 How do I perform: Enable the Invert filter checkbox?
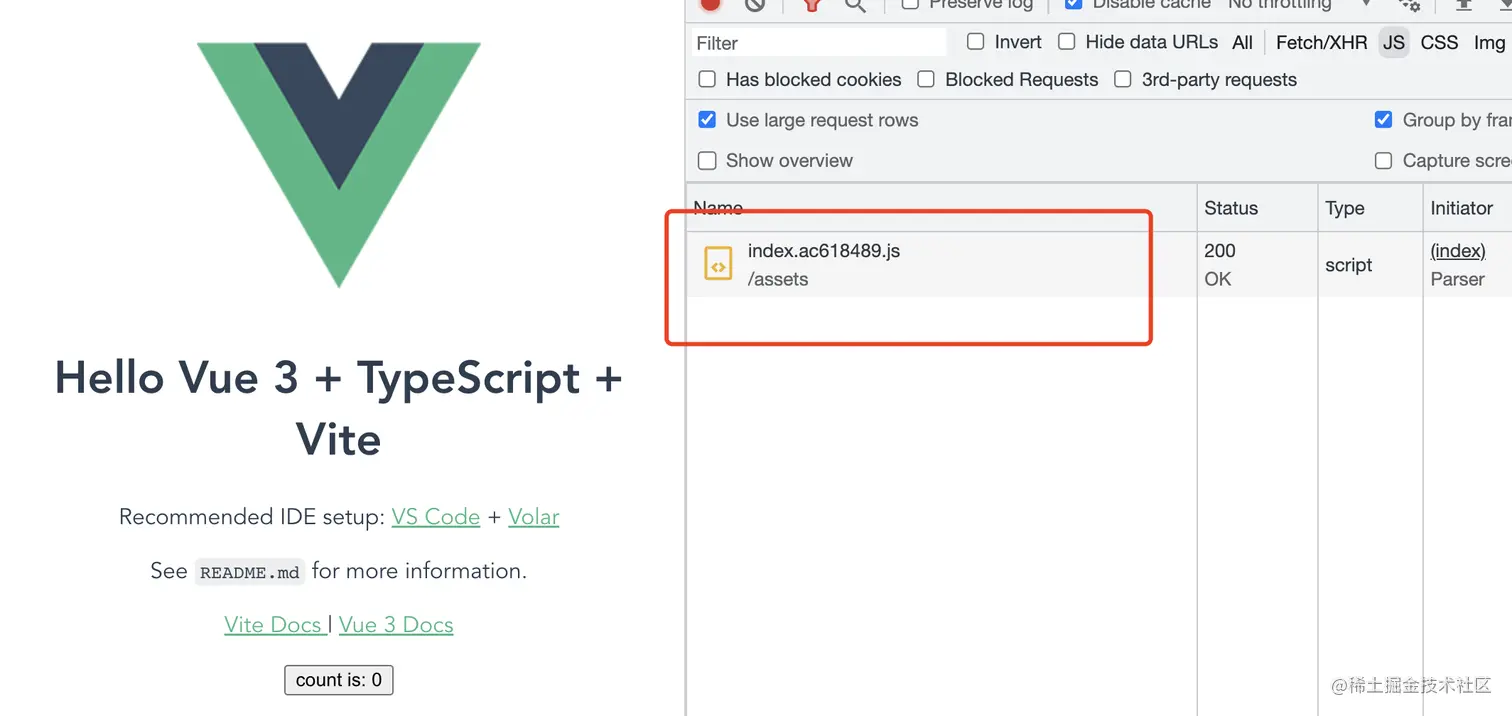tap(976, 42)
